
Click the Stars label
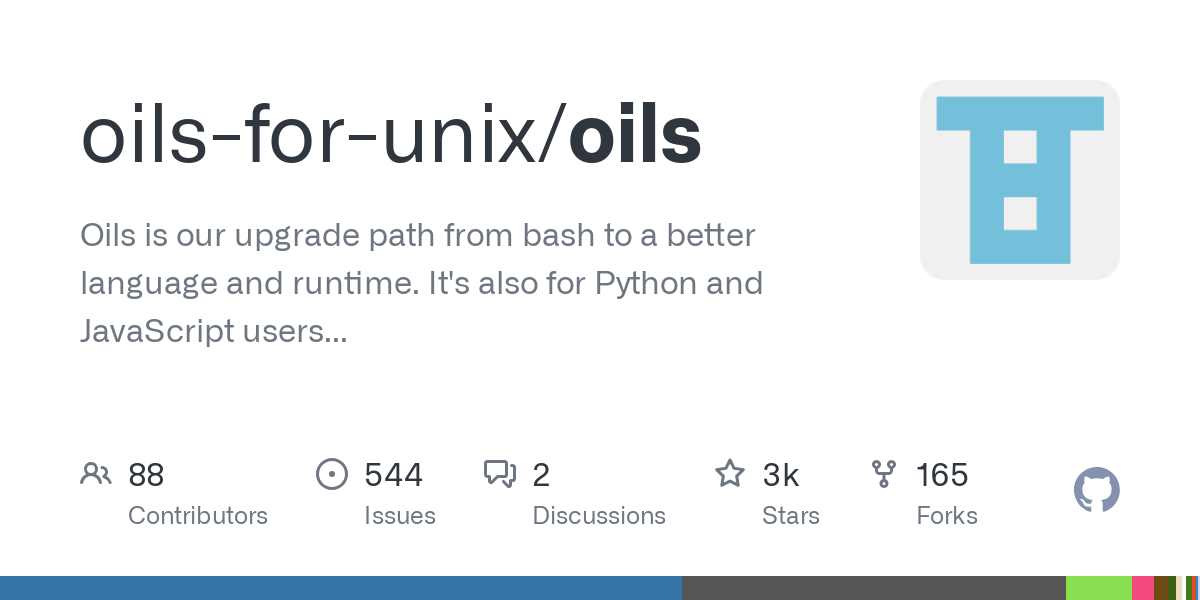791,516
